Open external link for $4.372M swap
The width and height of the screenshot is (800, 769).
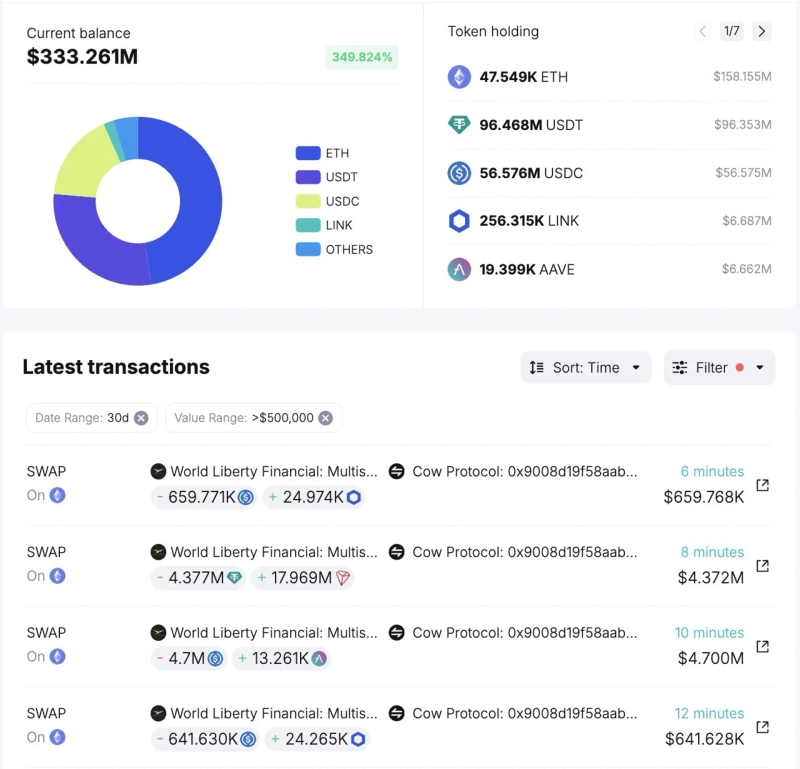(x=762, y=566)
